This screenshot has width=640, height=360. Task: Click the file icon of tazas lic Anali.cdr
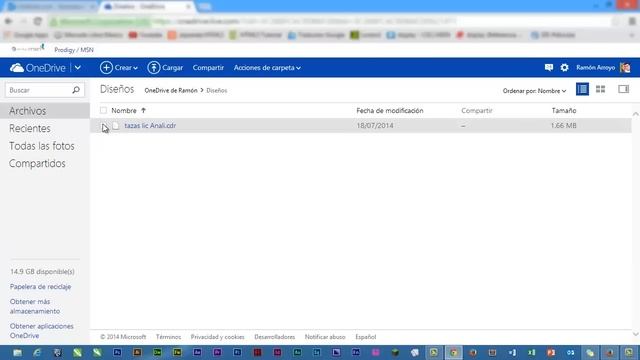[x=116, y=126]
